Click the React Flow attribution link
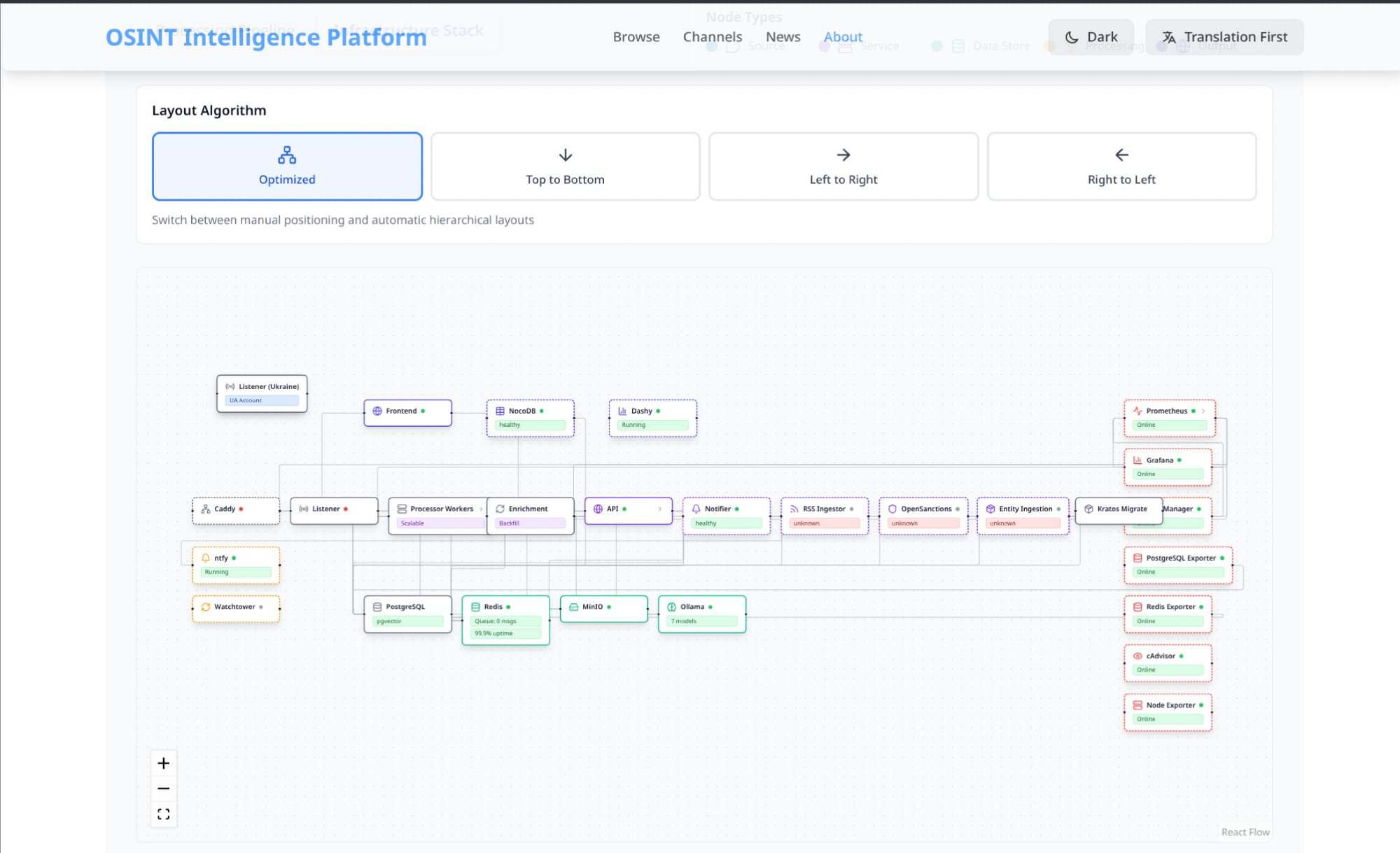This screenshot has width=1400, height=853. pos(1245,832)
